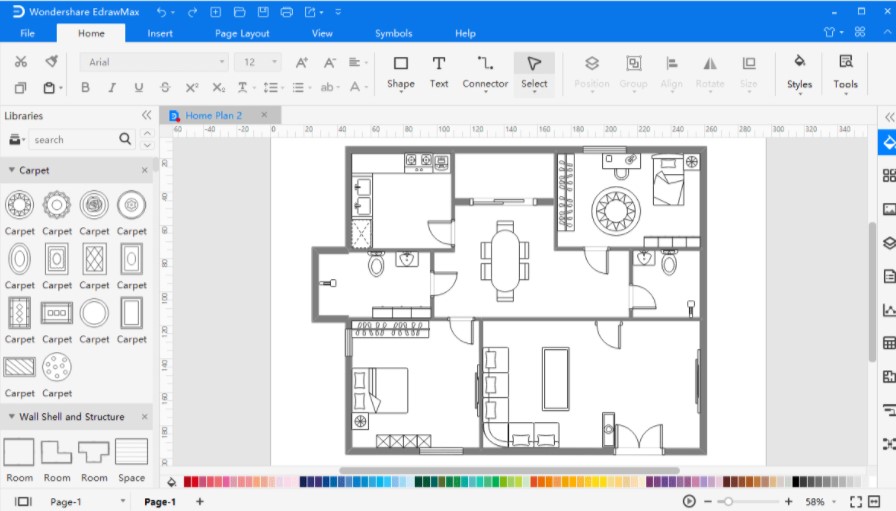The height and width of the screenshot is (511, 896).
Task: Click the Paste clipboard icon
Action: [x=49, y=87]
